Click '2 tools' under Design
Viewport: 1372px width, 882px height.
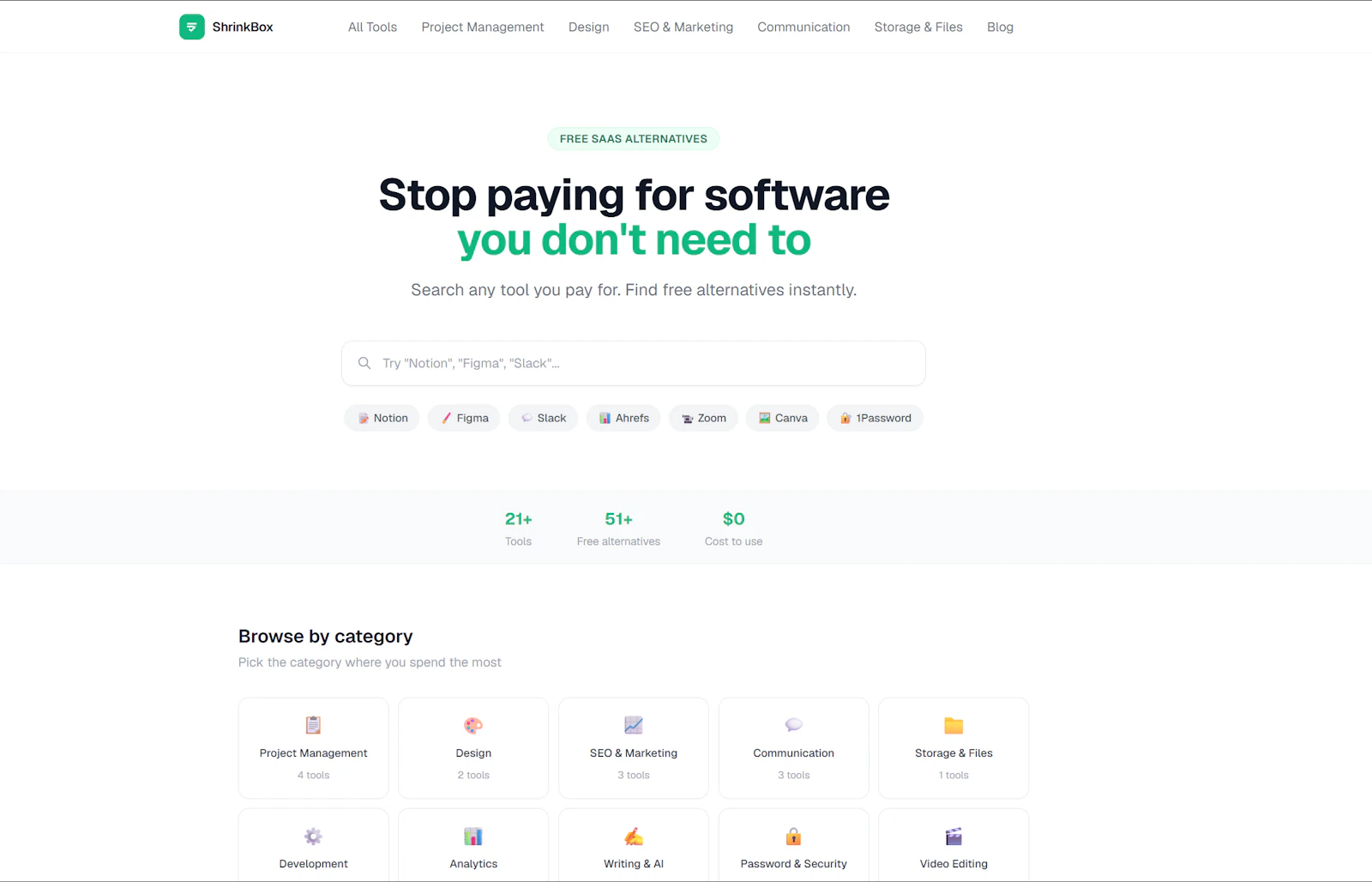473,775
